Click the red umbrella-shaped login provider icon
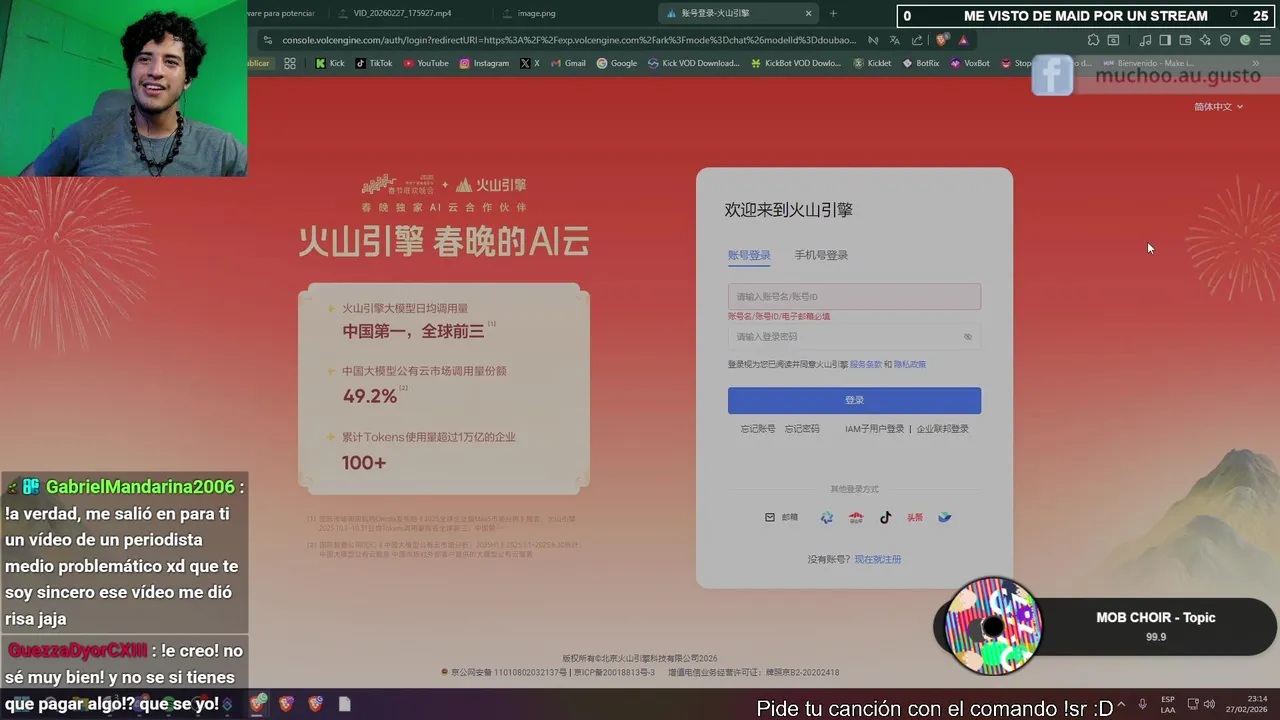Image resolution: width=1280 pixels, height=720 pixels. point(856,517)
